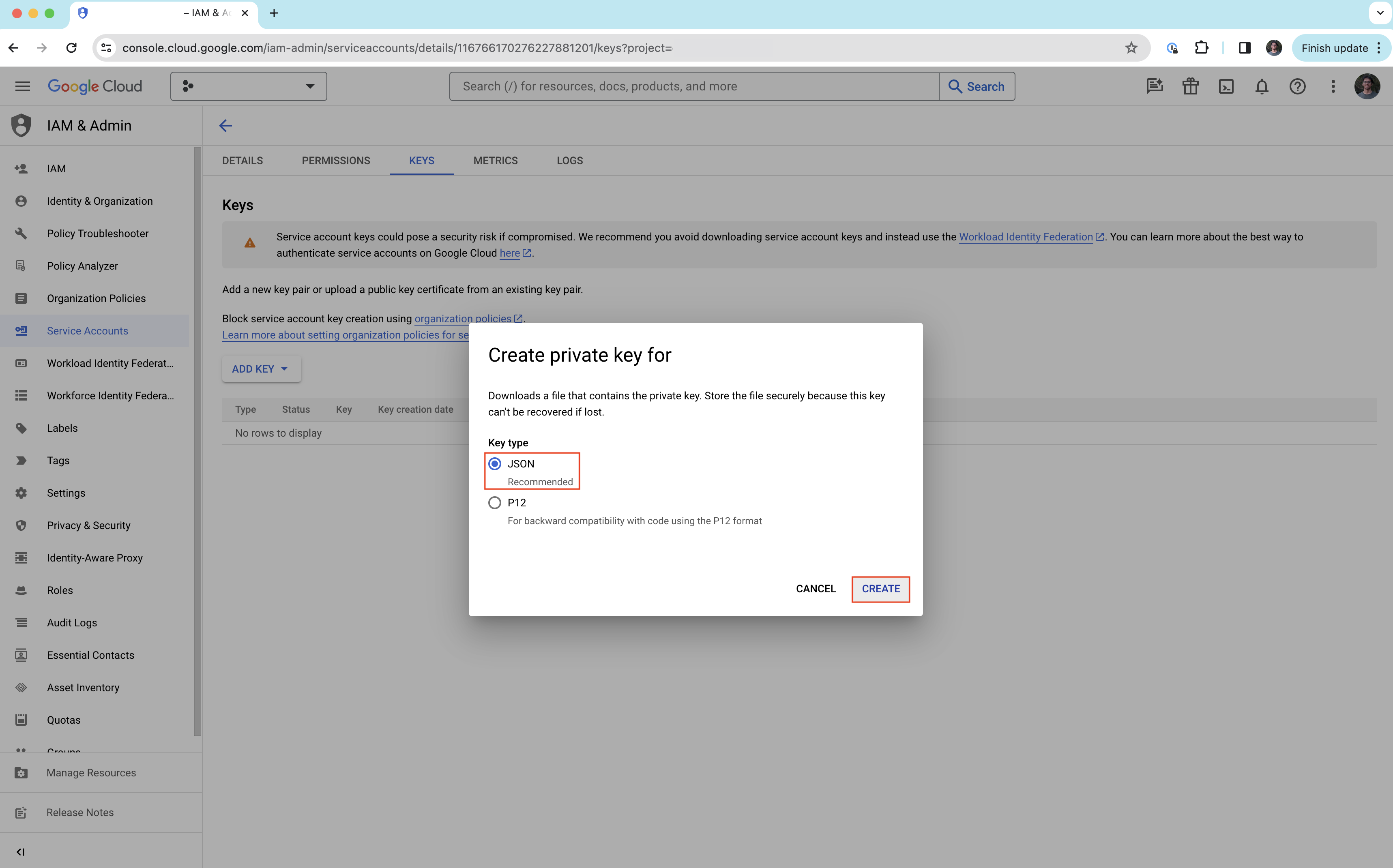
Task: Click the Google Cloud logo
Action: (95, 86)
